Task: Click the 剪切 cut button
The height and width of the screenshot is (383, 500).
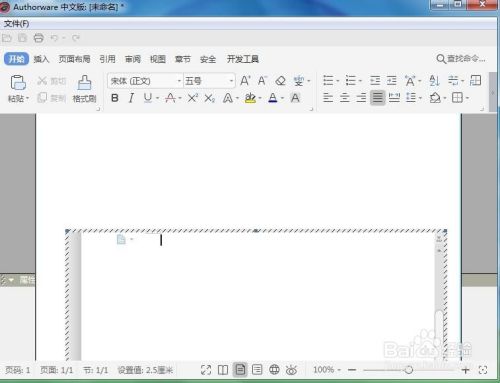Action: (x=52, y=81)
